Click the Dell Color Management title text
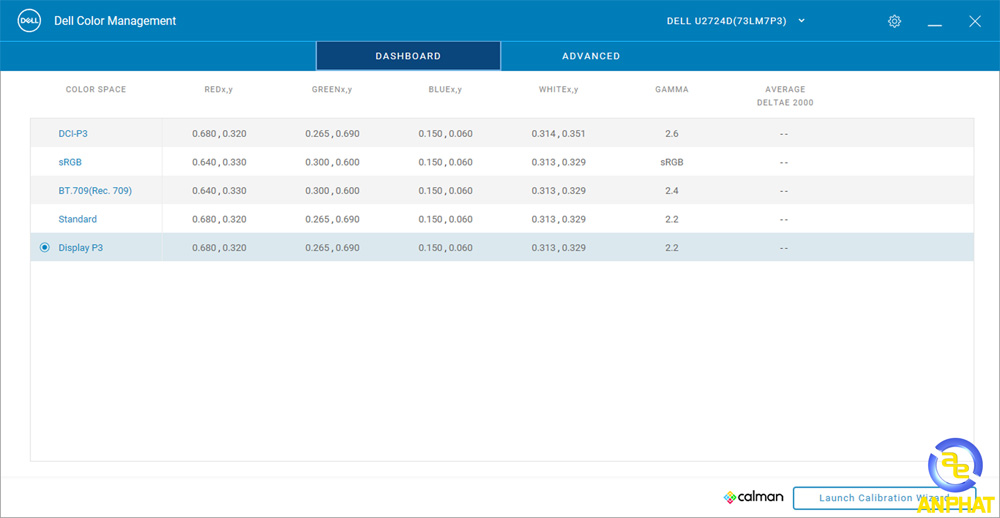 (x=115, y=21)
